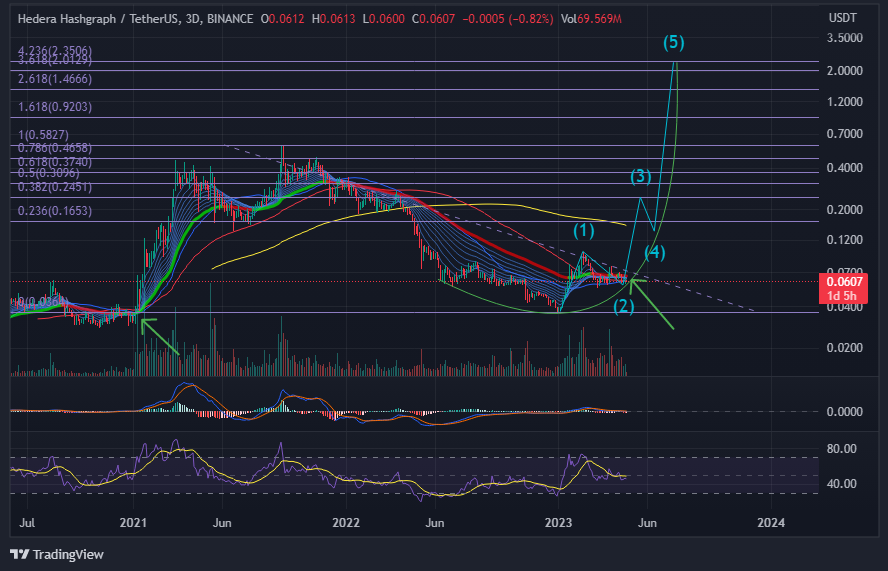
Task: Click the 0.4000 price axis label
Action: pos(844,168)
